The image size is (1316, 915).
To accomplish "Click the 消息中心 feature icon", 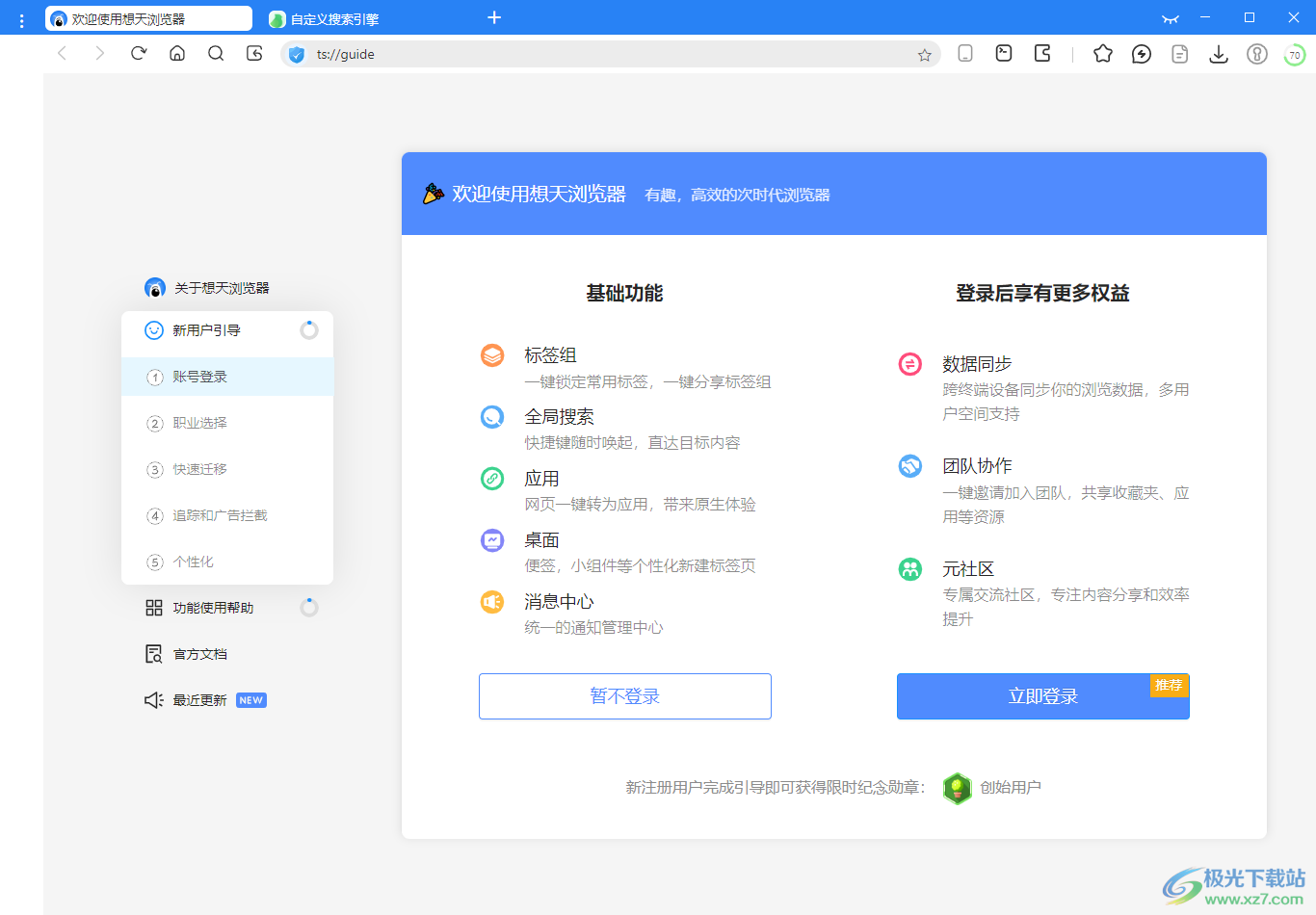I will pyautogui.click(x=492, y=601).
